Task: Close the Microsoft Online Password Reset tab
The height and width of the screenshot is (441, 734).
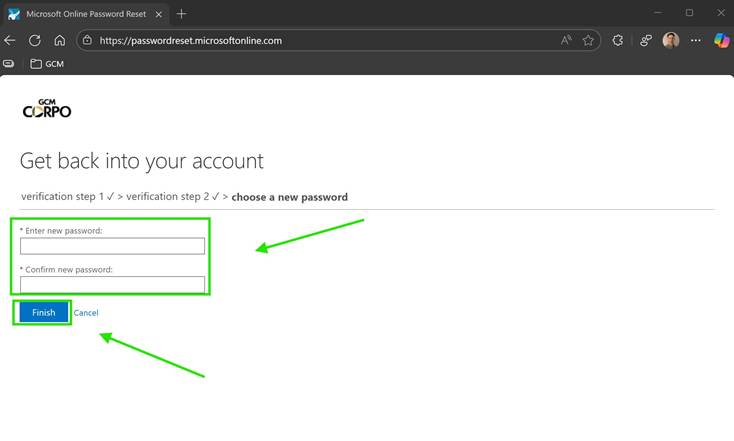Action: [159, 14]
